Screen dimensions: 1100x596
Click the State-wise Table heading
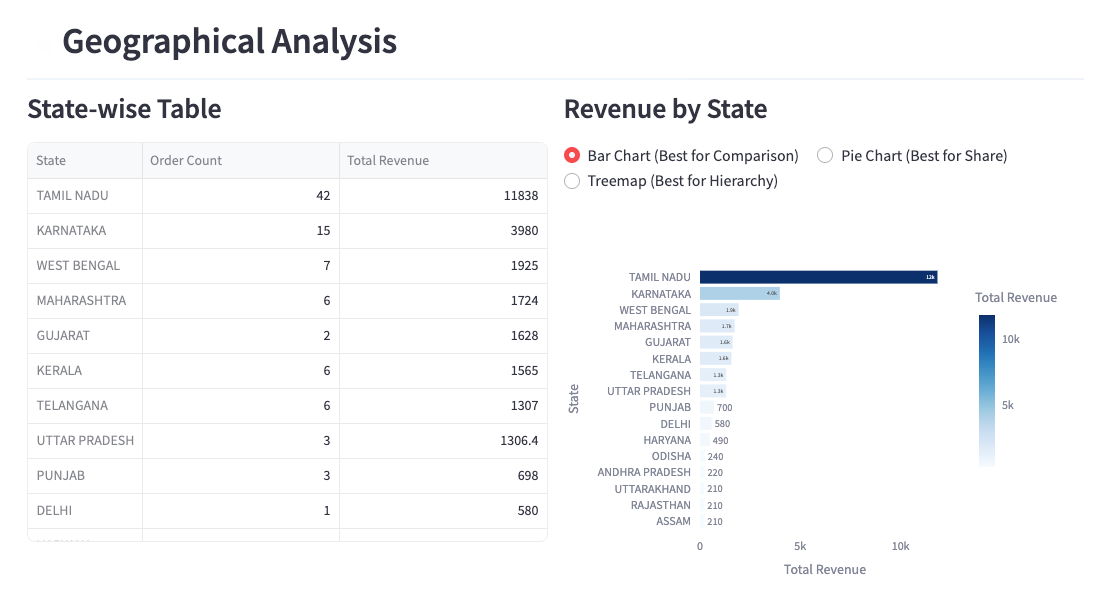click(x=124, y=109)
